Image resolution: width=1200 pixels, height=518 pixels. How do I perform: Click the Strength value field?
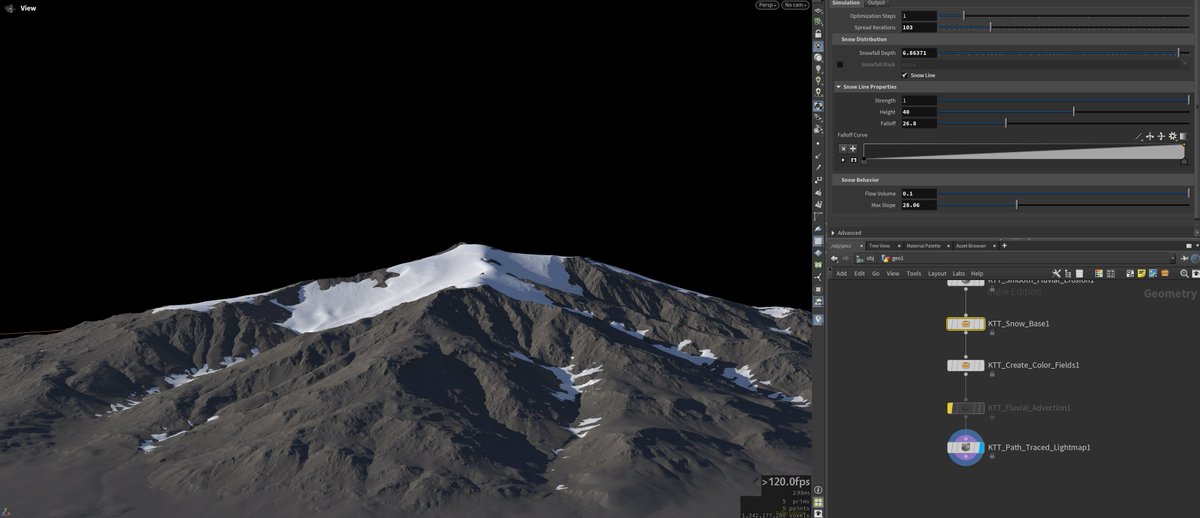tap(919, 100)
